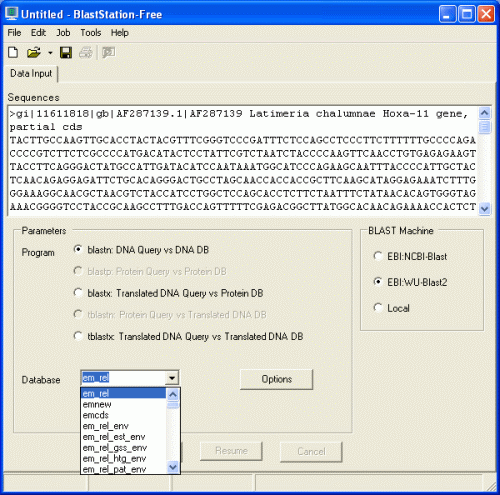Select tblastx Translated DNA Query option
Image resolution: width=500 pixels, height=495 pixels.
tap(188, 336)
